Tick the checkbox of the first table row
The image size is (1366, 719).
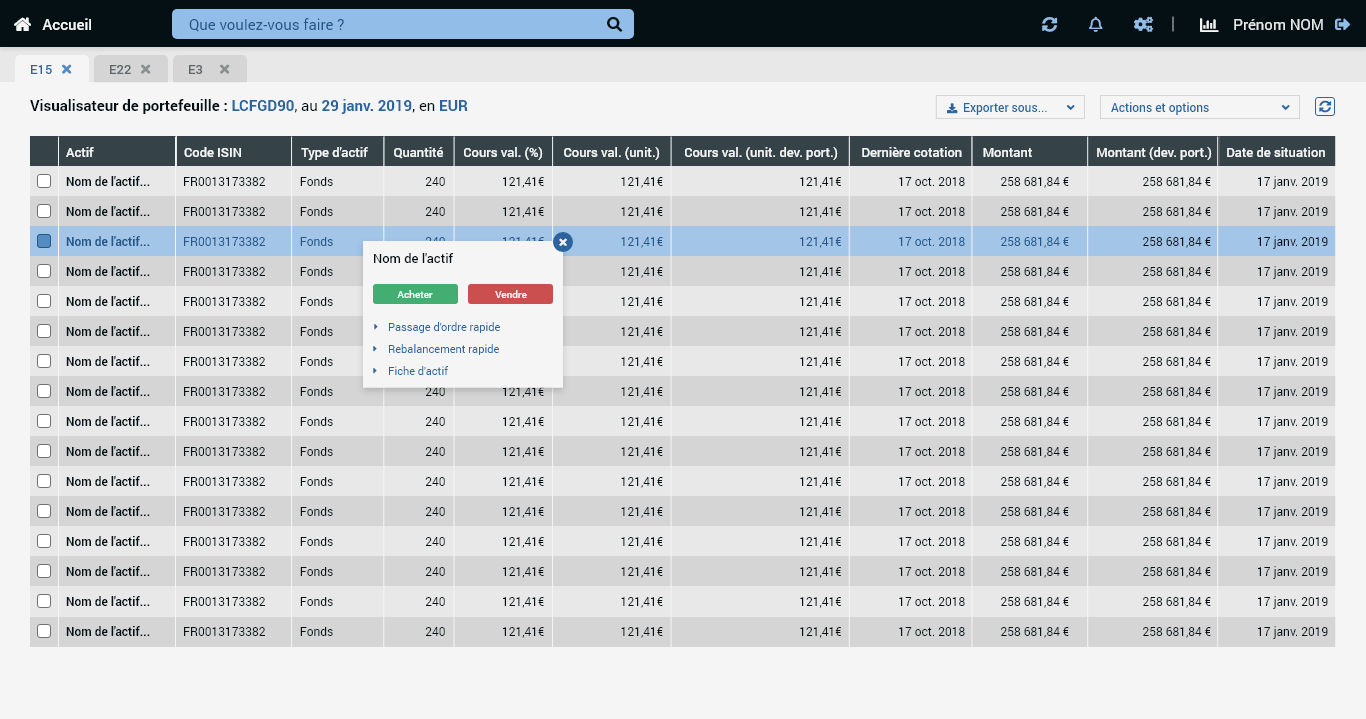tap(44, 182)
